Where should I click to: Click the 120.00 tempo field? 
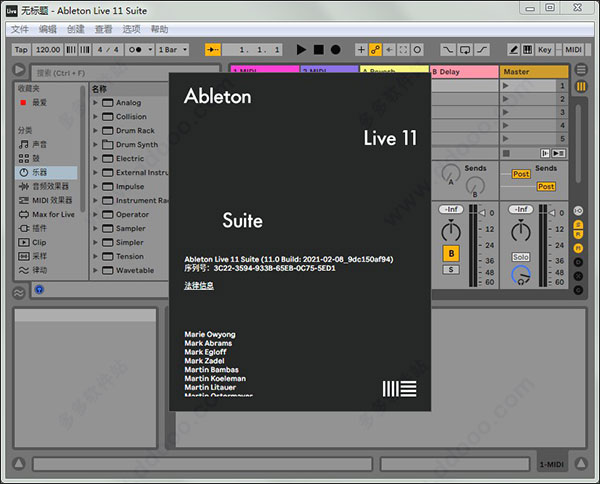(x=48, y=50)
